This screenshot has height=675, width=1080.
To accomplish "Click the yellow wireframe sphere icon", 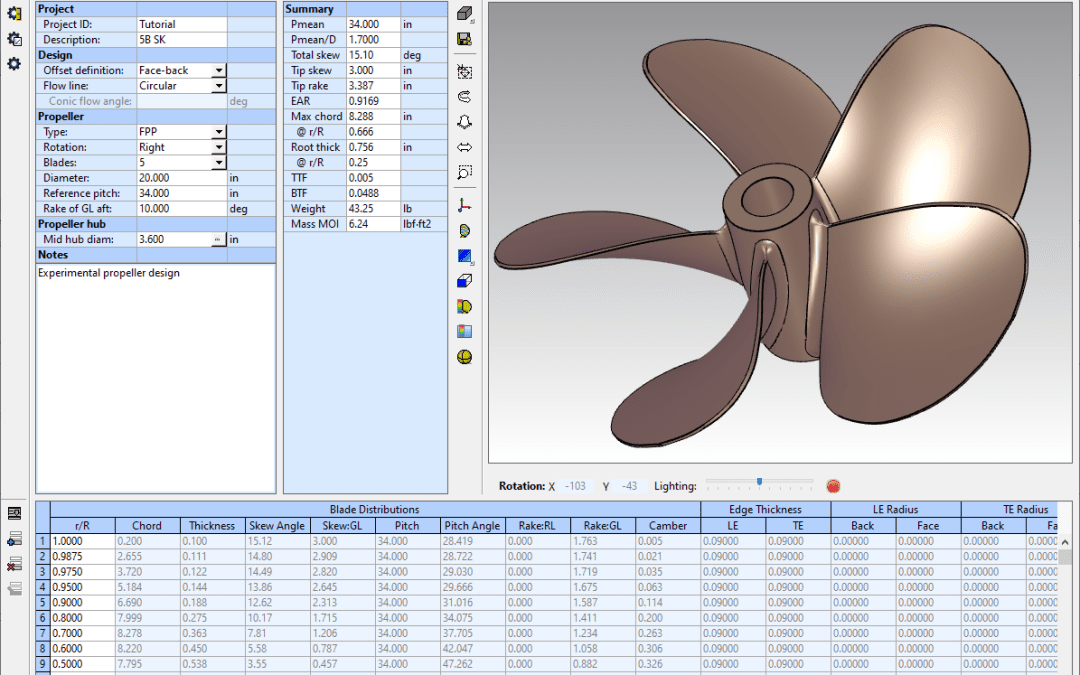I will click(x=464, y=357).
